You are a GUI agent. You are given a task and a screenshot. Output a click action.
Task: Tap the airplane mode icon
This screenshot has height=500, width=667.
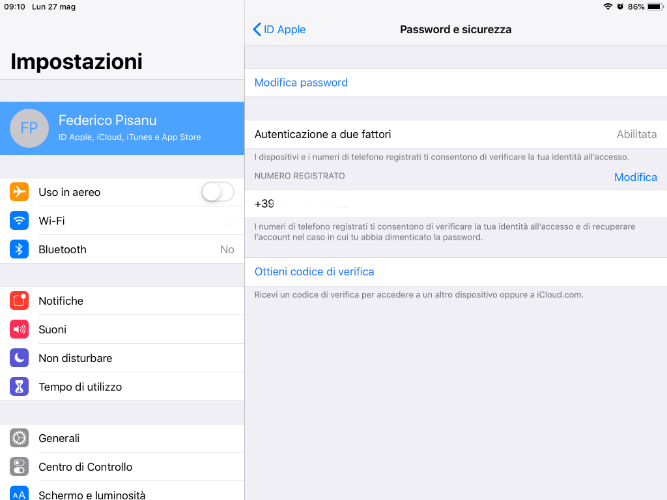point(19,192)
